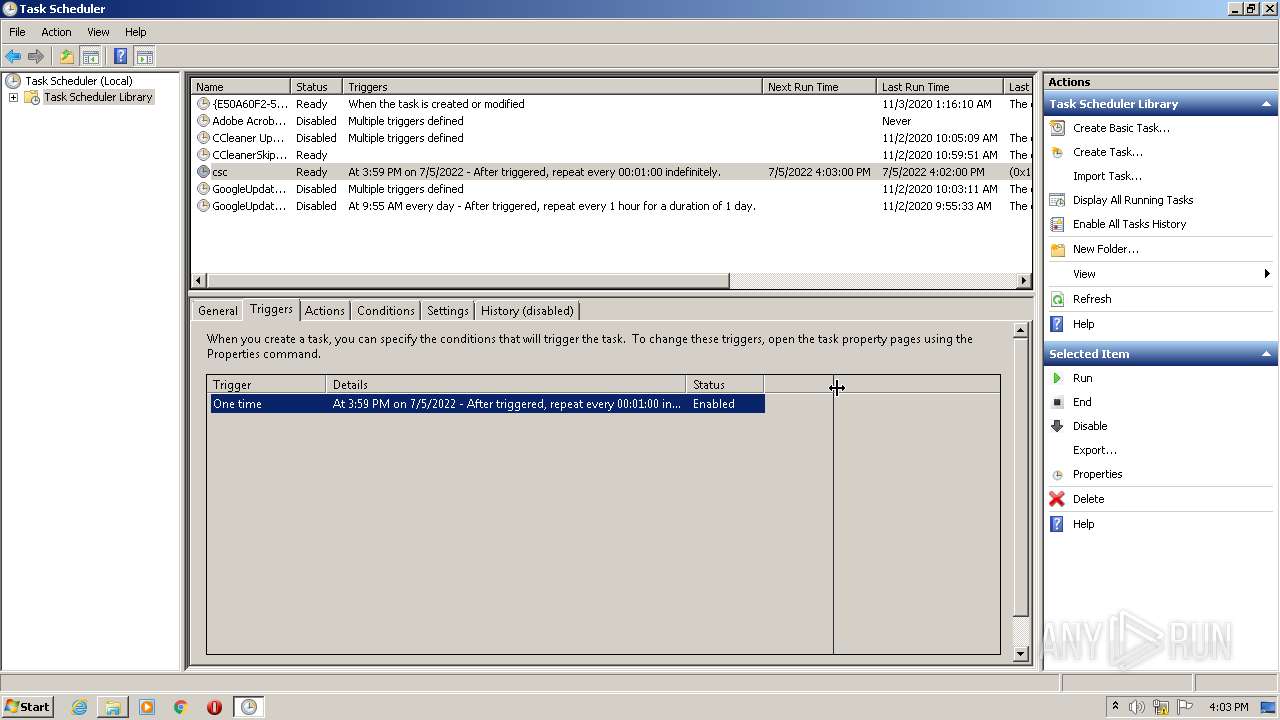This screenshot has width=1280, height=720.
Task: Select the CCleaner Up... task row
Action: 610,138
